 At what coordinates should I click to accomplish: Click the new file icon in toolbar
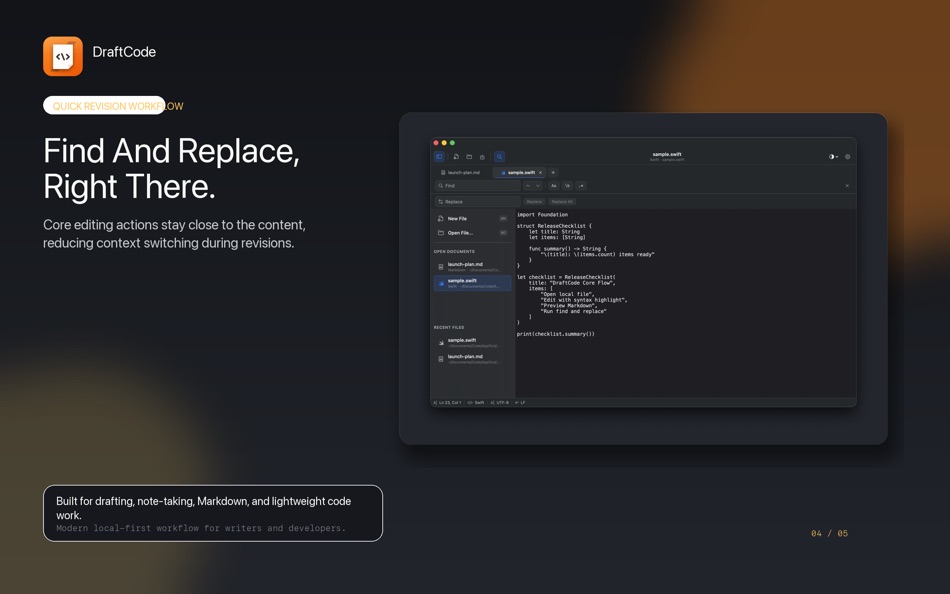click(x=456, y=156)
